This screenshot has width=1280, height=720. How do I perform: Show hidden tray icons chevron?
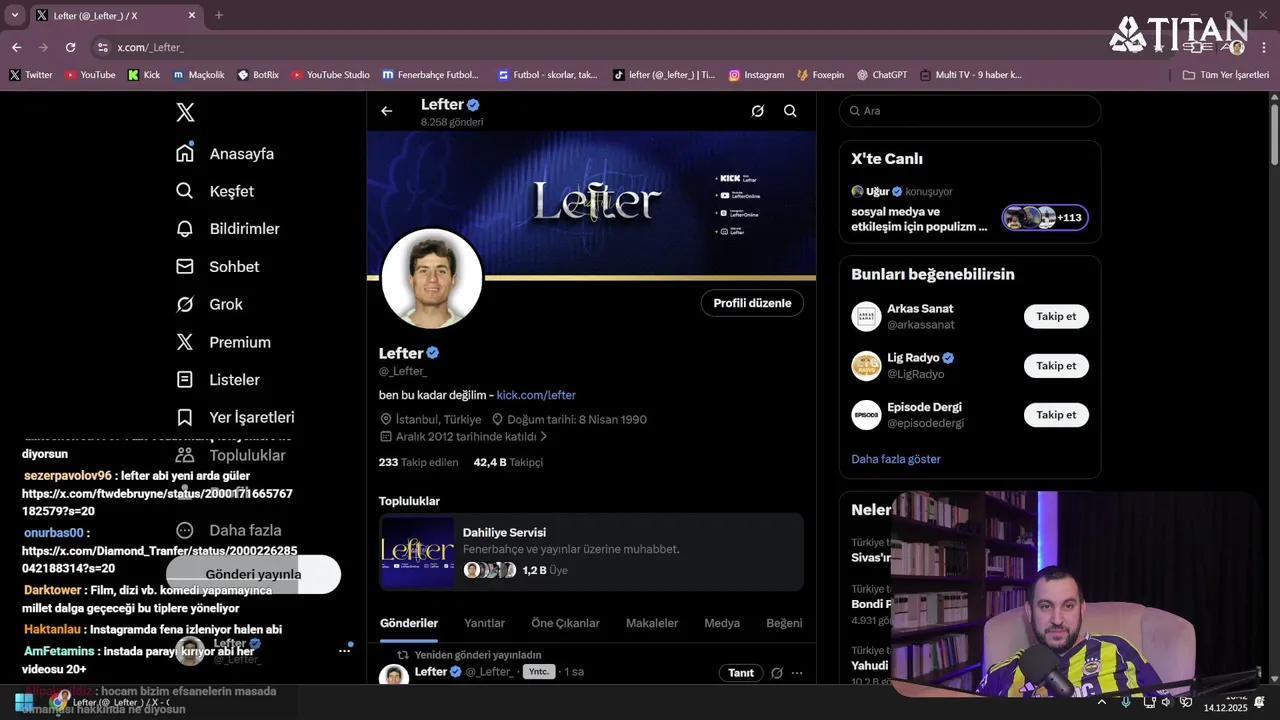click(x=1101, y=702)
